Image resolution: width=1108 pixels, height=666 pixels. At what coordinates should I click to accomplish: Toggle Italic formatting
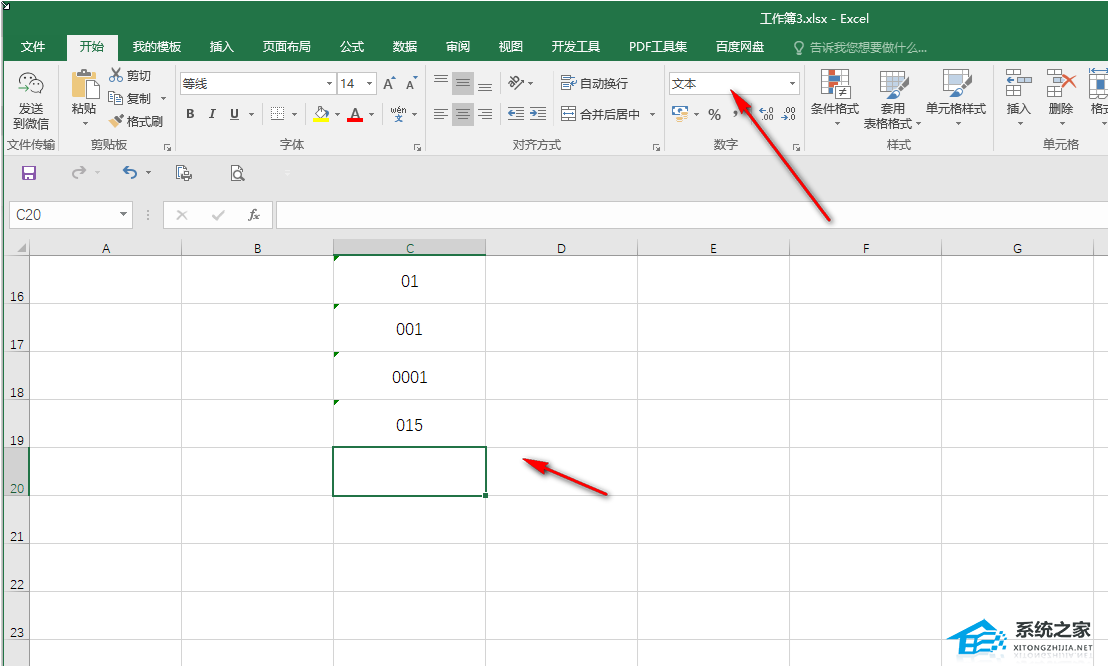pos(213,114)
